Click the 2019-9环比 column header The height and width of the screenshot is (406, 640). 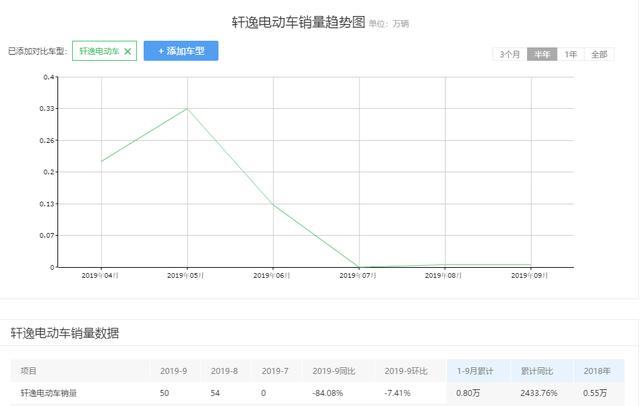406,371
